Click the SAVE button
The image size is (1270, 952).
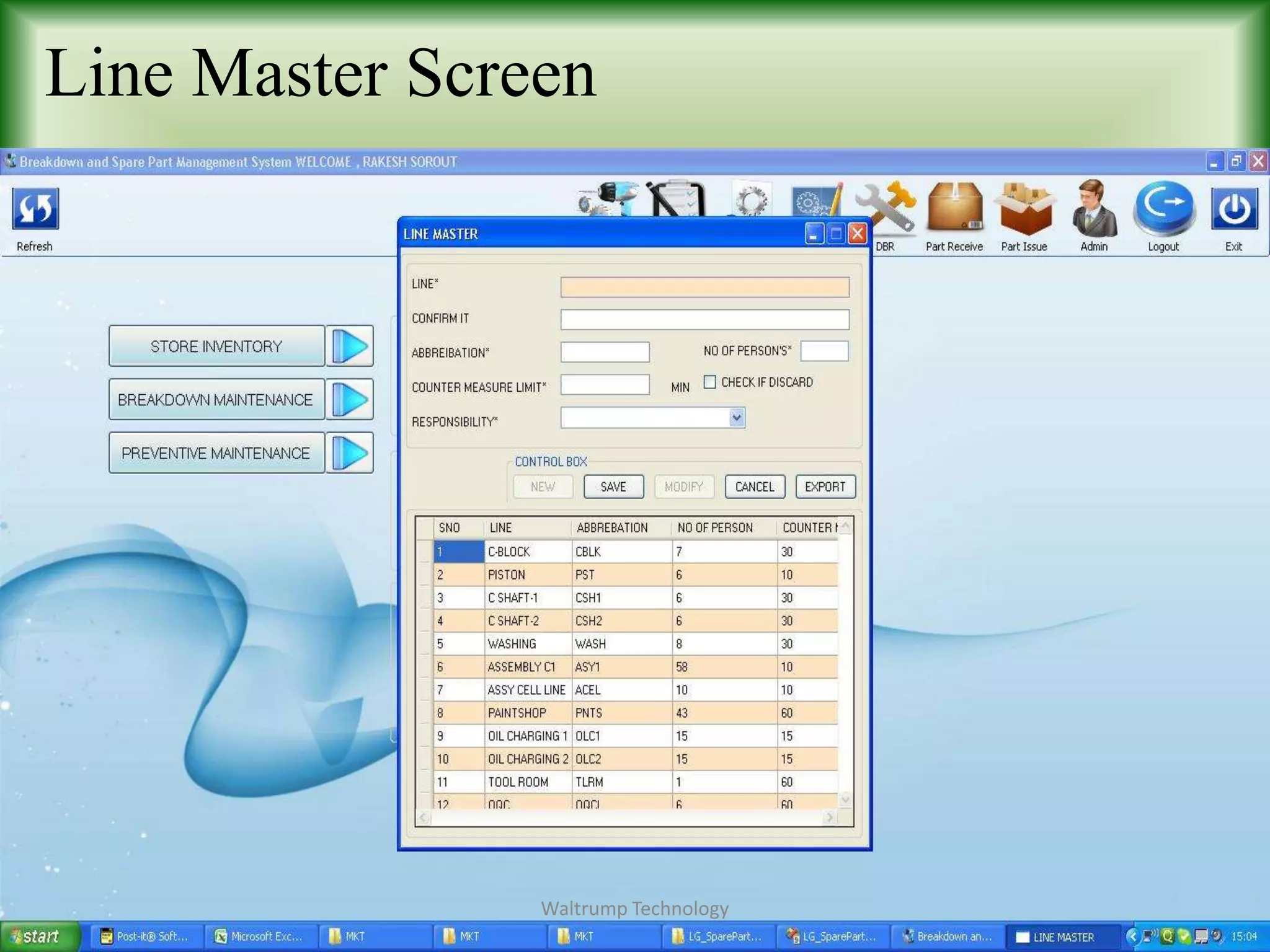pos(613,487)
